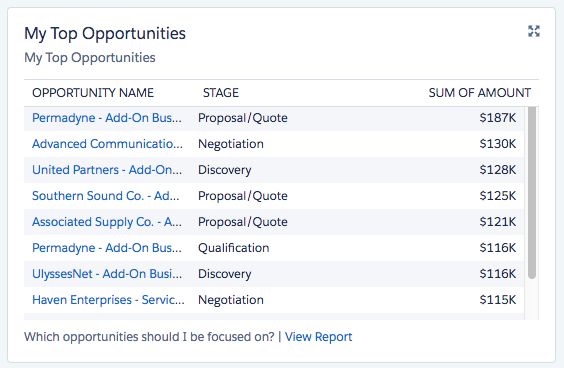Open Haven Enterprises Services opportunity
Viewport: 564px width, 368px height.
(x=108, y=300)
